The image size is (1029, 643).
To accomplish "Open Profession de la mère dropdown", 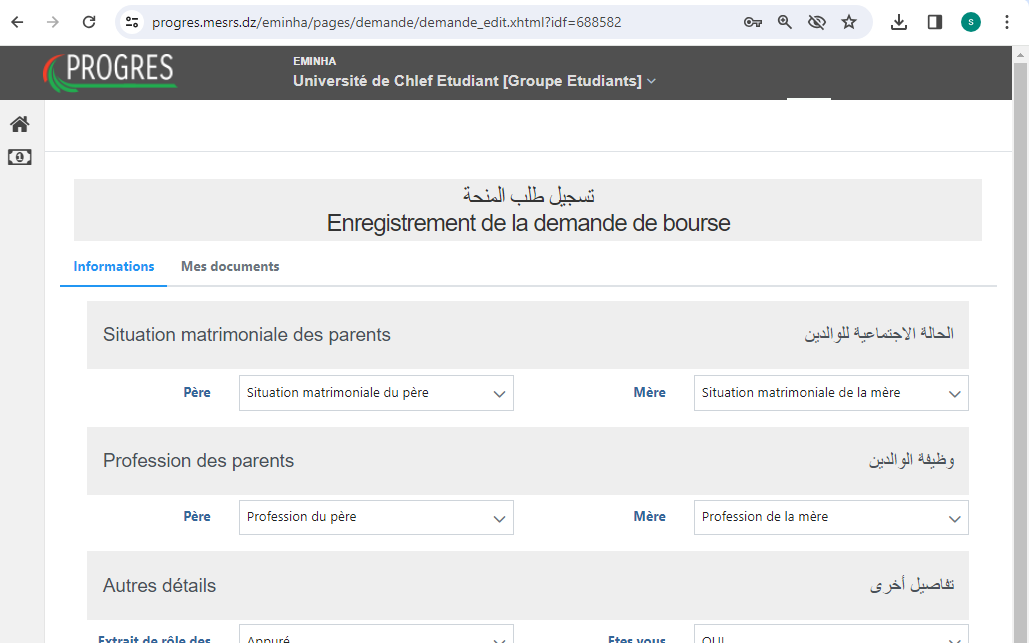I will pyautogui.click(x=831, y=518).
